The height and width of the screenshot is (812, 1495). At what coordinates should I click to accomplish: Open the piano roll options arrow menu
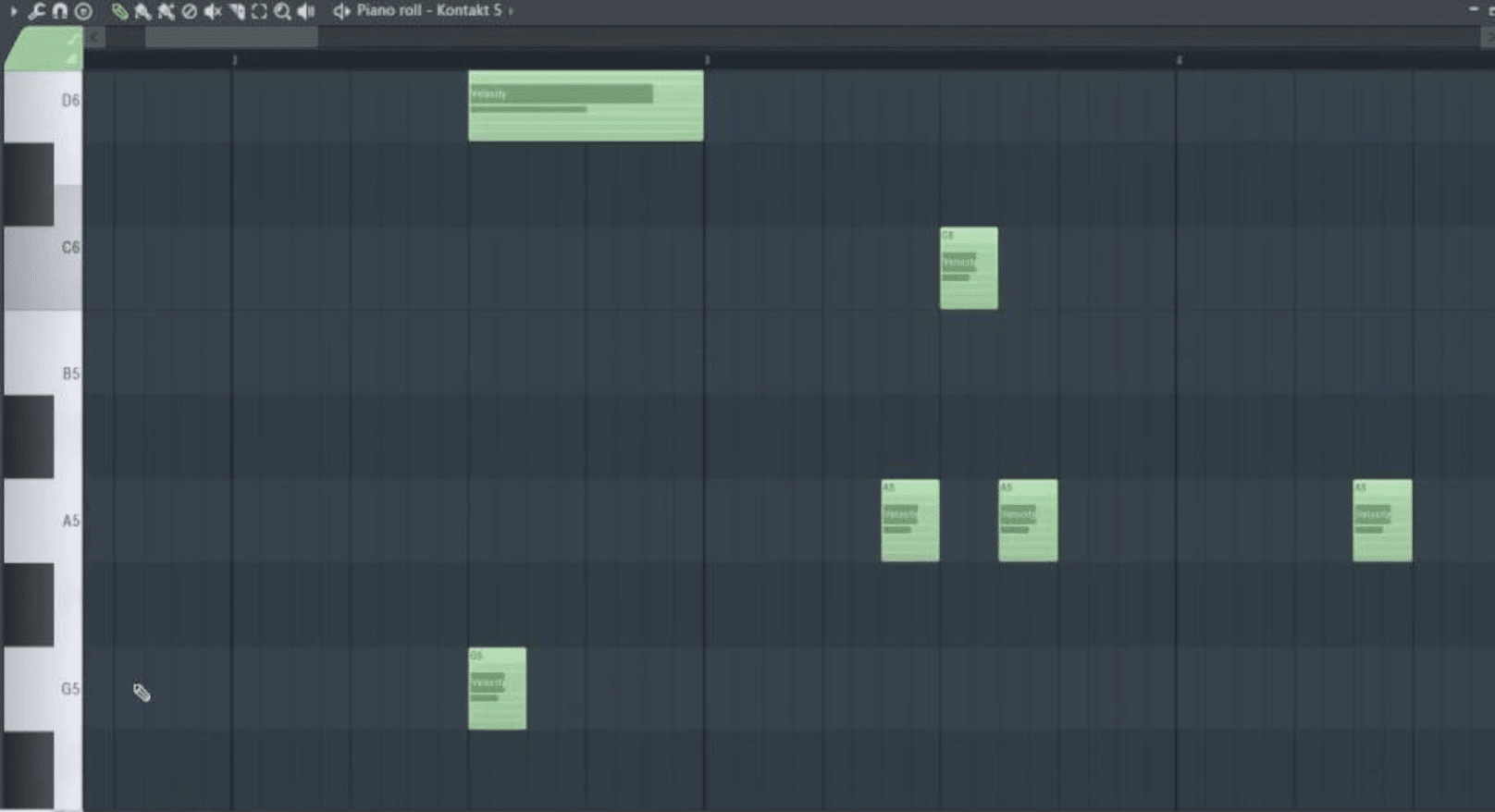click(13, 11)
